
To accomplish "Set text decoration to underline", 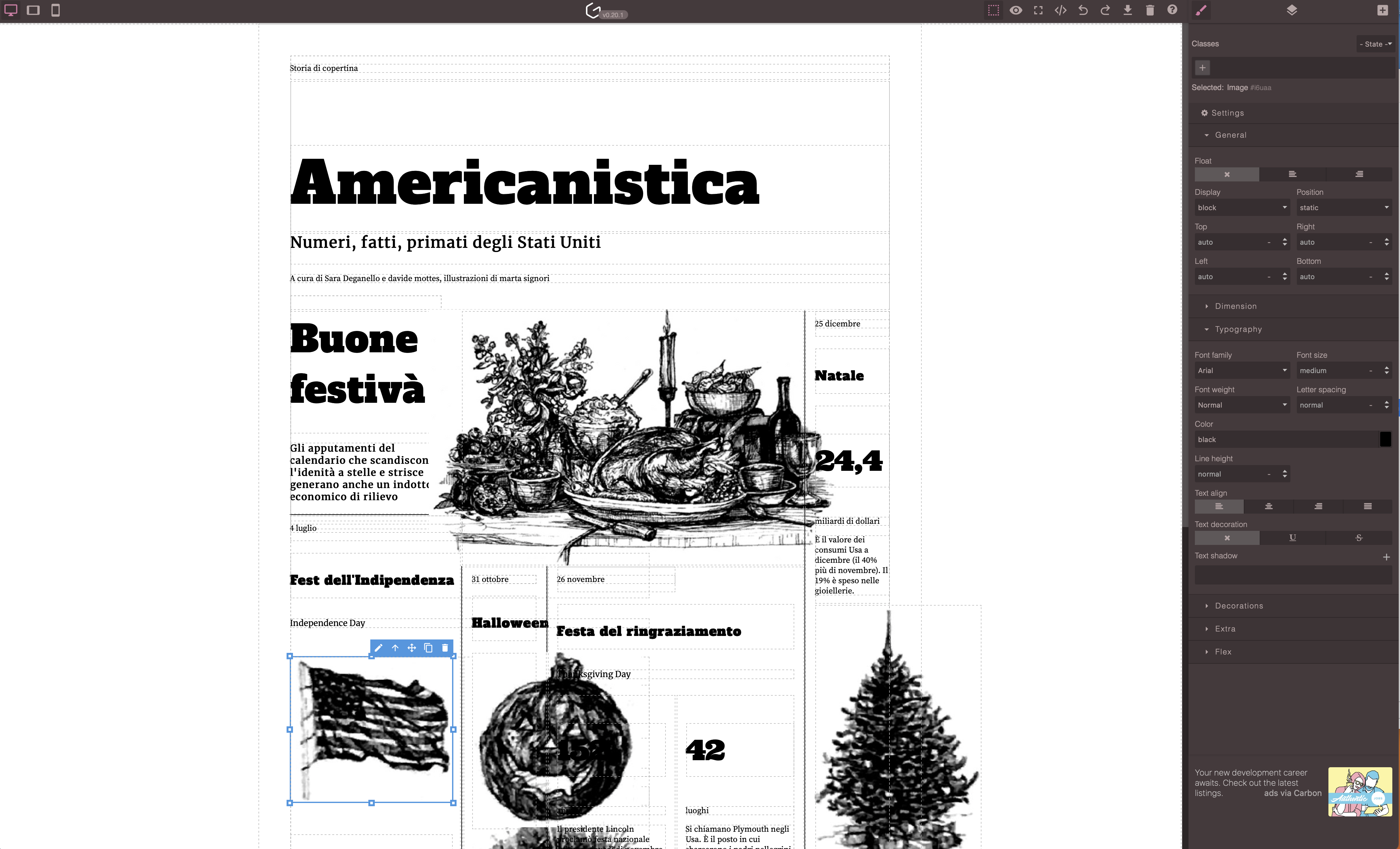I will pyautogui.click(x=1292, y=538).
